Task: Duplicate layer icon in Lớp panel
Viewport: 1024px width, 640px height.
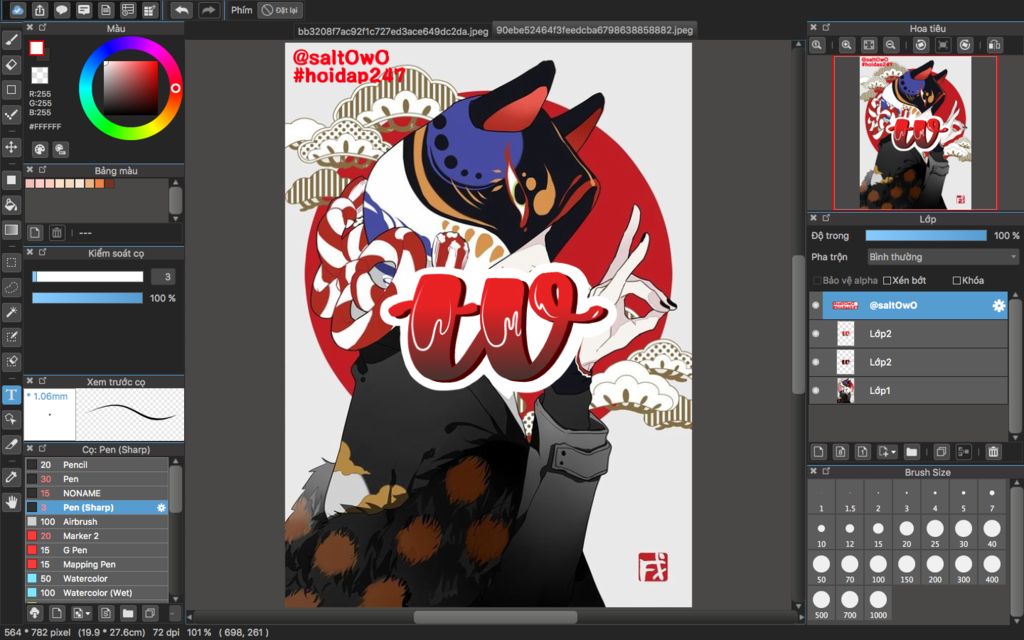Action: coord(941,451)
